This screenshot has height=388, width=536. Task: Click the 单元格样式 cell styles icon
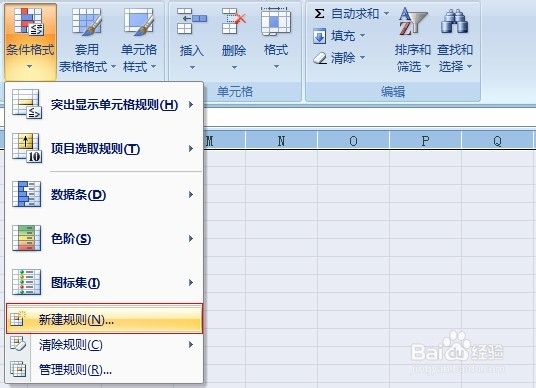[x=139, y=22]
